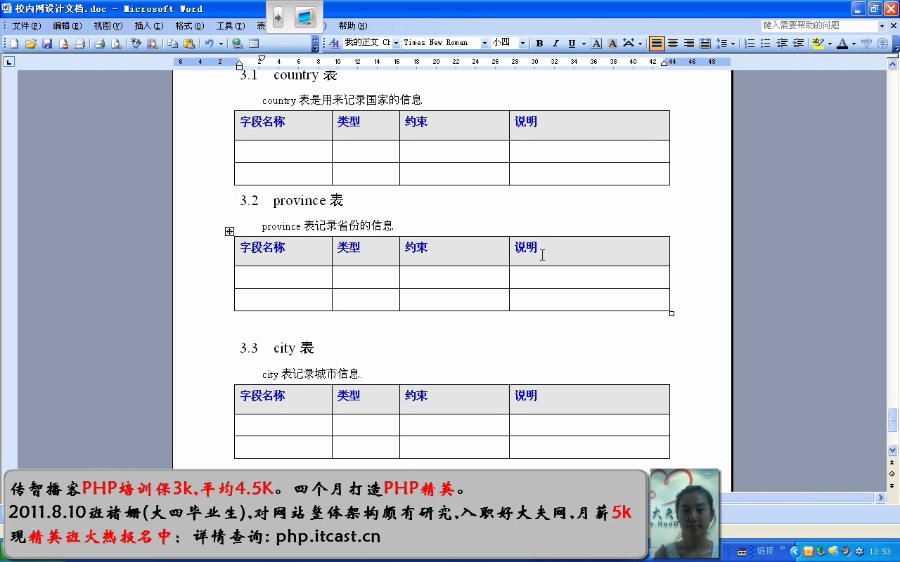Open the 插入 menu
900x562 pixels.
click(x=149, y=26)
